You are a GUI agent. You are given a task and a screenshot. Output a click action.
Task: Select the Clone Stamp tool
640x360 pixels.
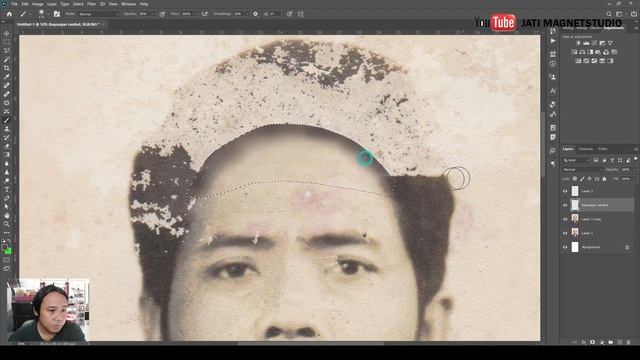pyautogui.click(x=7, y=129)
